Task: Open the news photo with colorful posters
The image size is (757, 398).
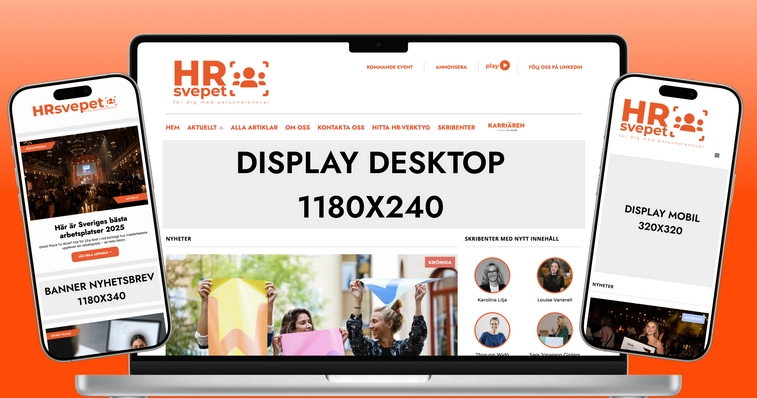Action: click(311, 305)
